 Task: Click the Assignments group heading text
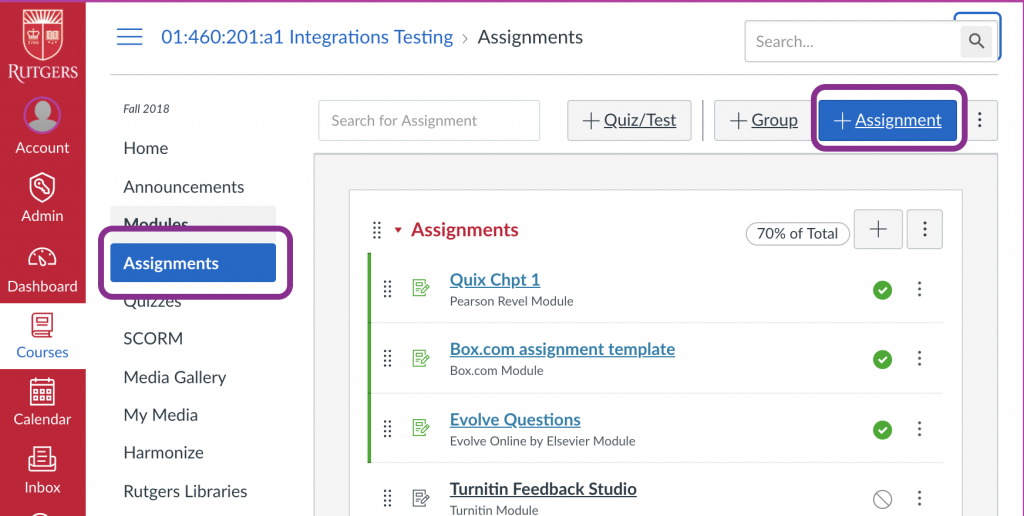coord(465,230)
